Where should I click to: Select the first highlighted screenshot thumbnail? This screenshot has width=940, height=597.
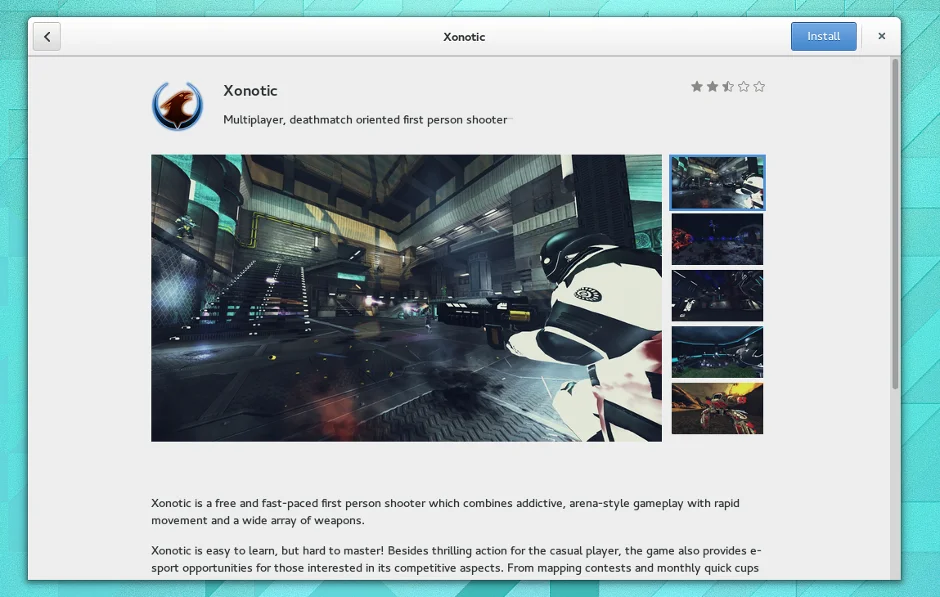(x=717, y=182)
